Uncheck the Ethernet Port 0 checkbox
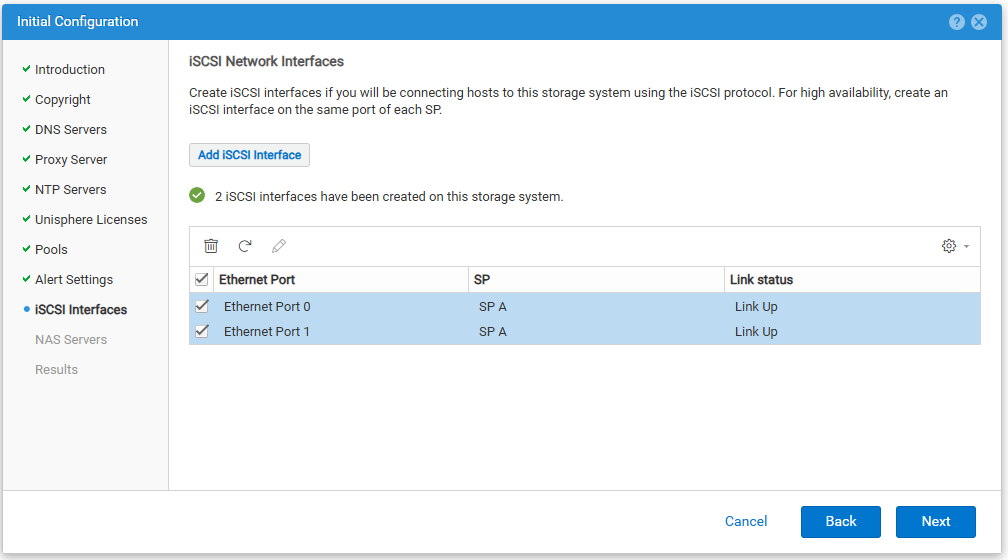This screenshot has height=560, width=1008. [x=202, y=306]
